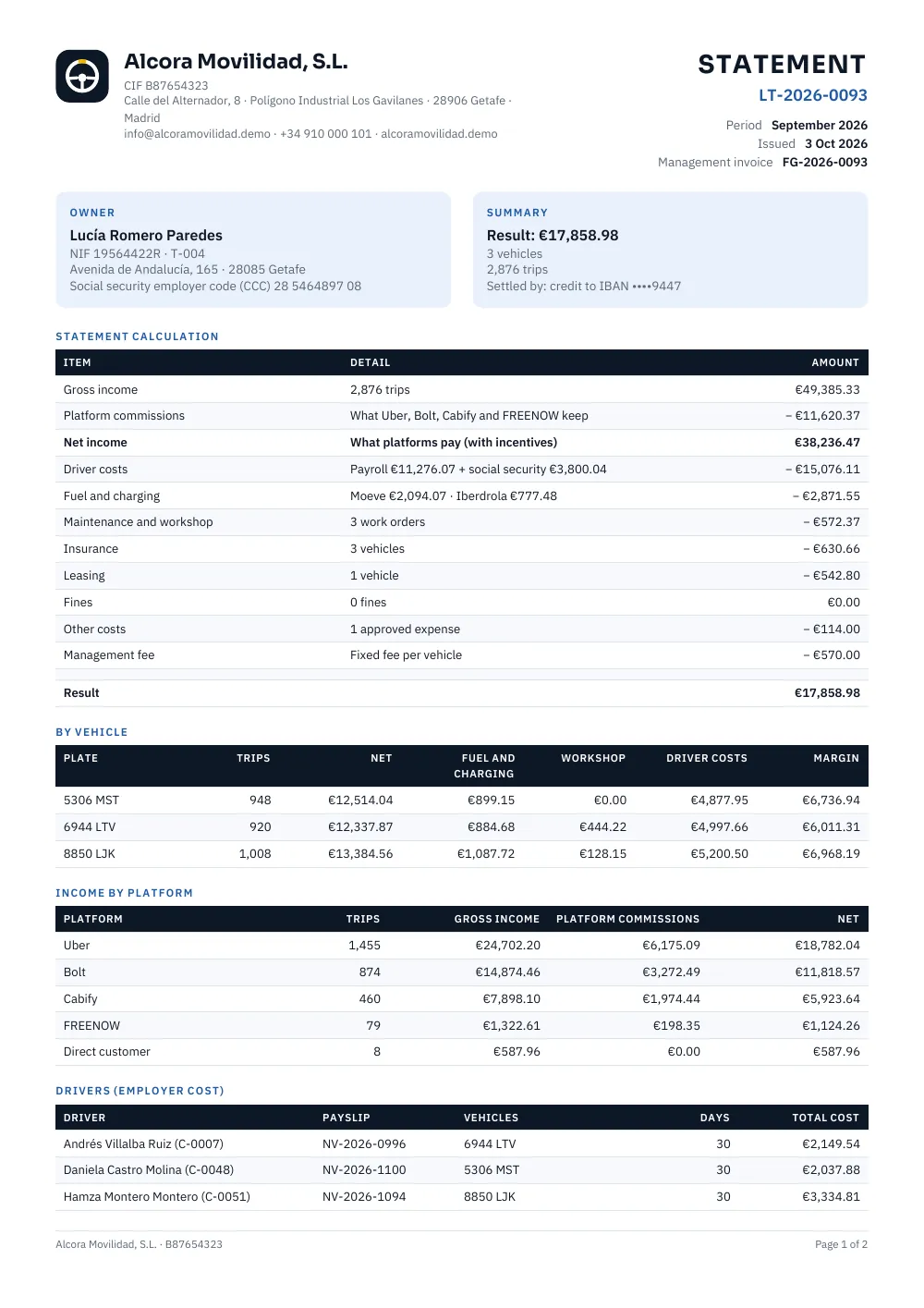Click vehicle plate 6944 LTV in By Vehicle table
Image resolution: width=924 pixels, height=1308 pixels.
90,827
